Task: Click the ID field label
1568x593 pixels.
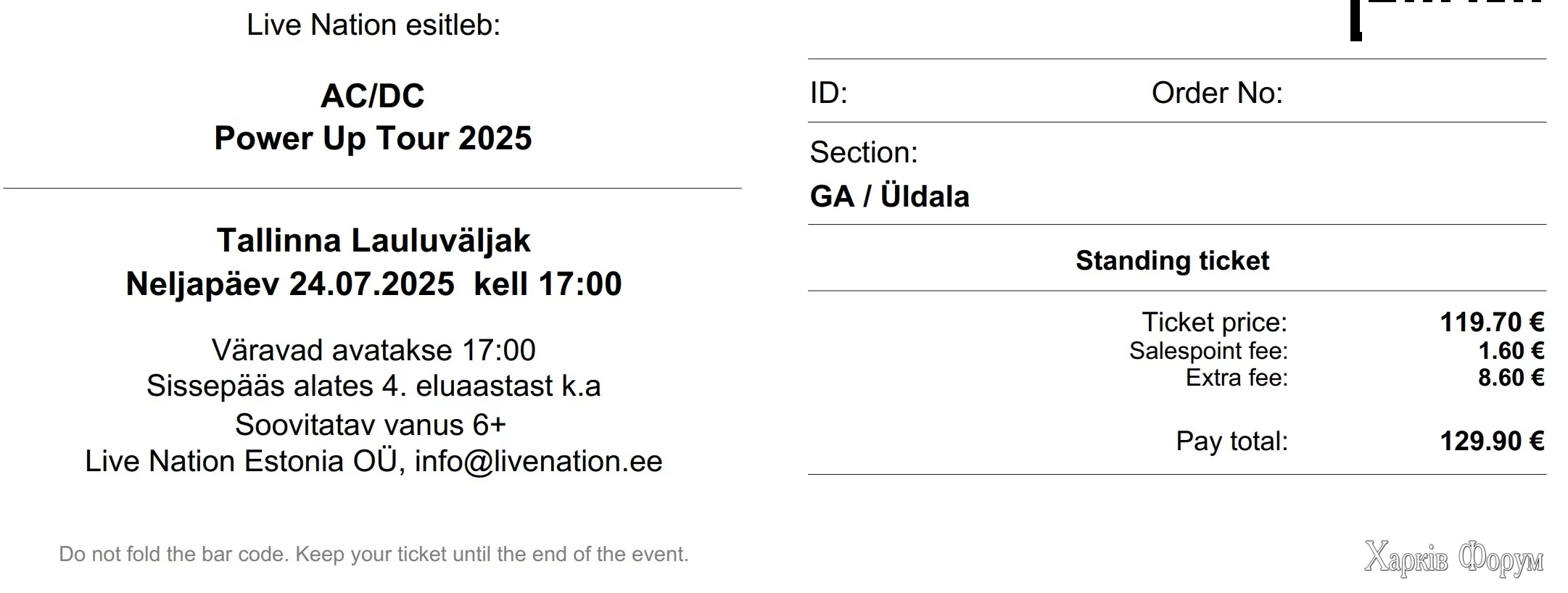Action: 828,93
